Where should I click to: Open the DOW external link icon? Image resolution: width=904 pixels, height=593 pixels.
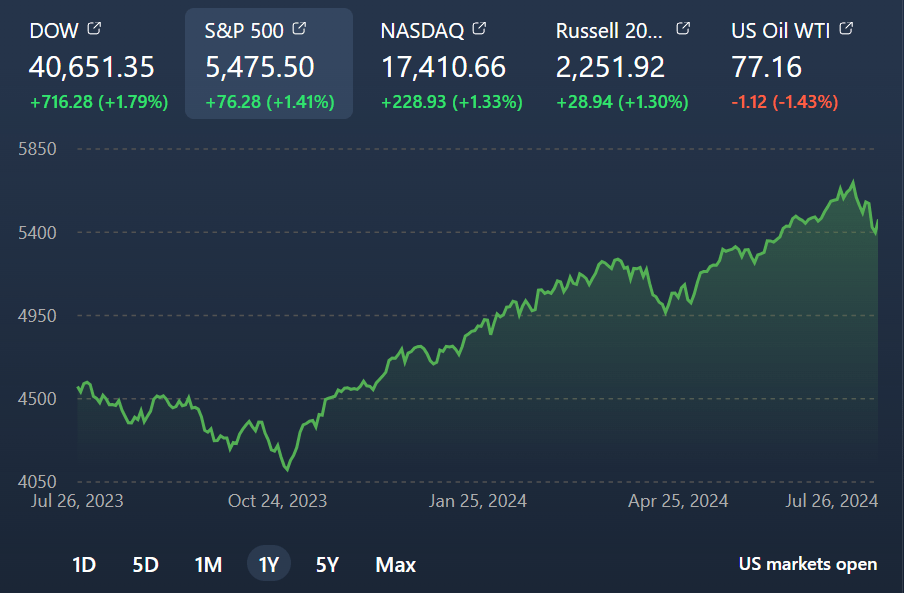[x=94, y=29]
